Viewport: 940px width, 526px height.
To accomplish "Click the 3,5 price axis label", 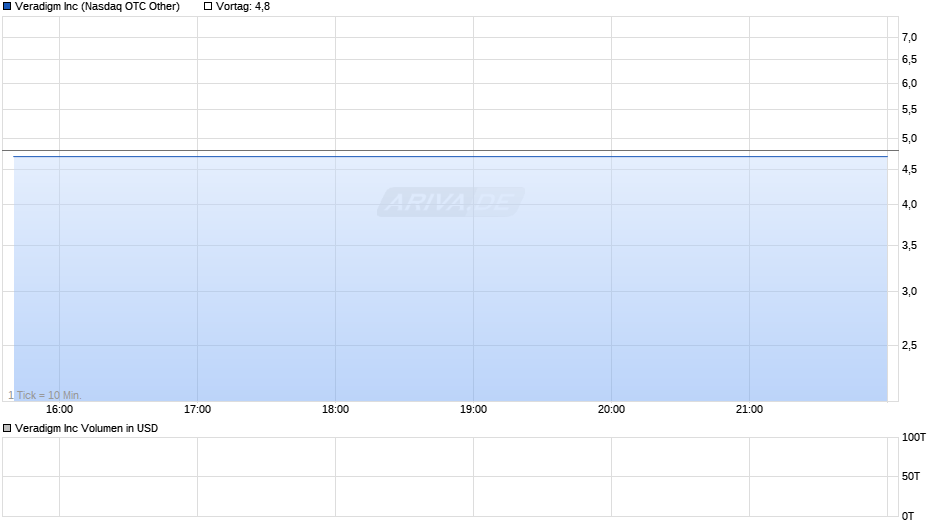I will point(909,245).
